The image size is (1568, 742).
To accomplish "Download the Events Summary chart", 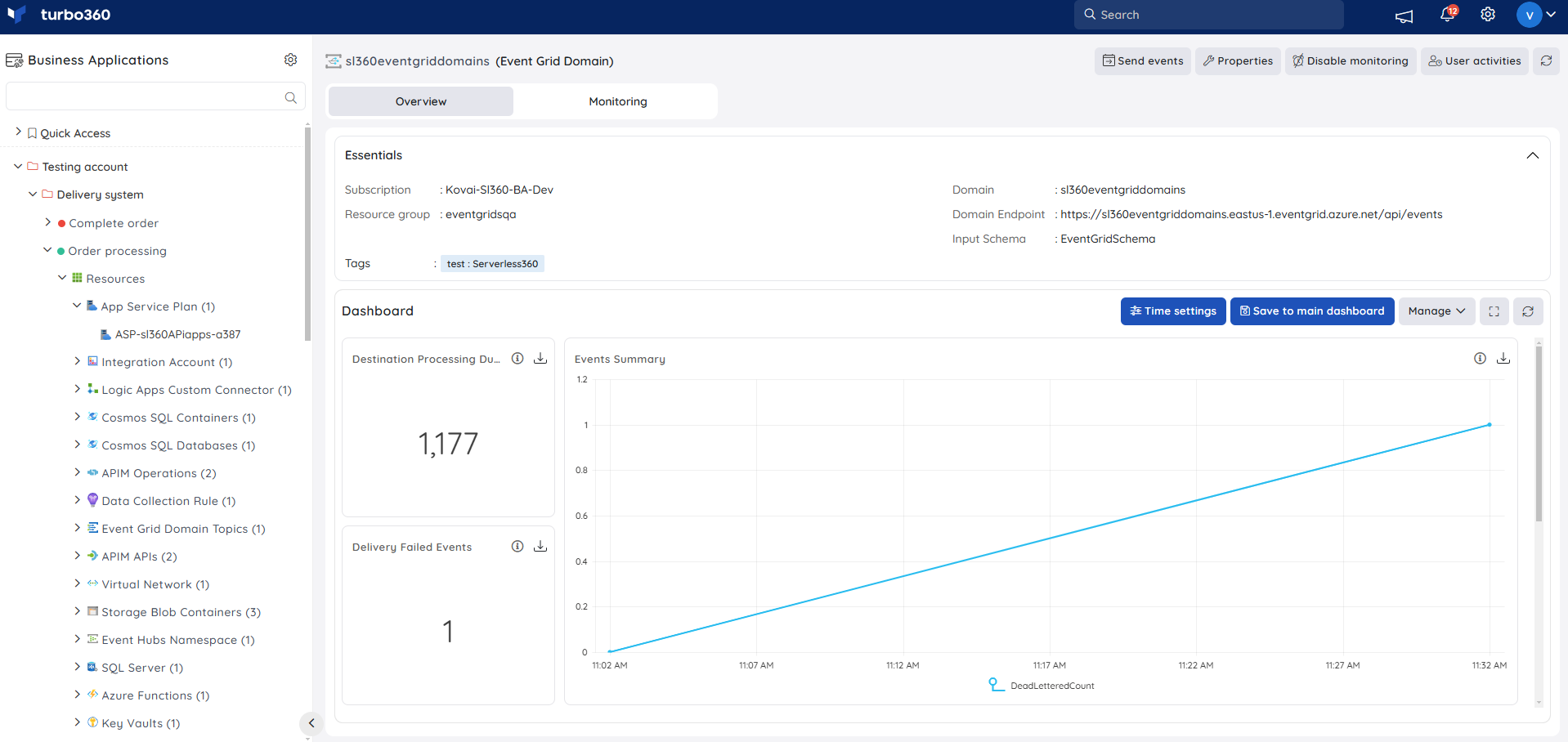I will pos(1503,359).
